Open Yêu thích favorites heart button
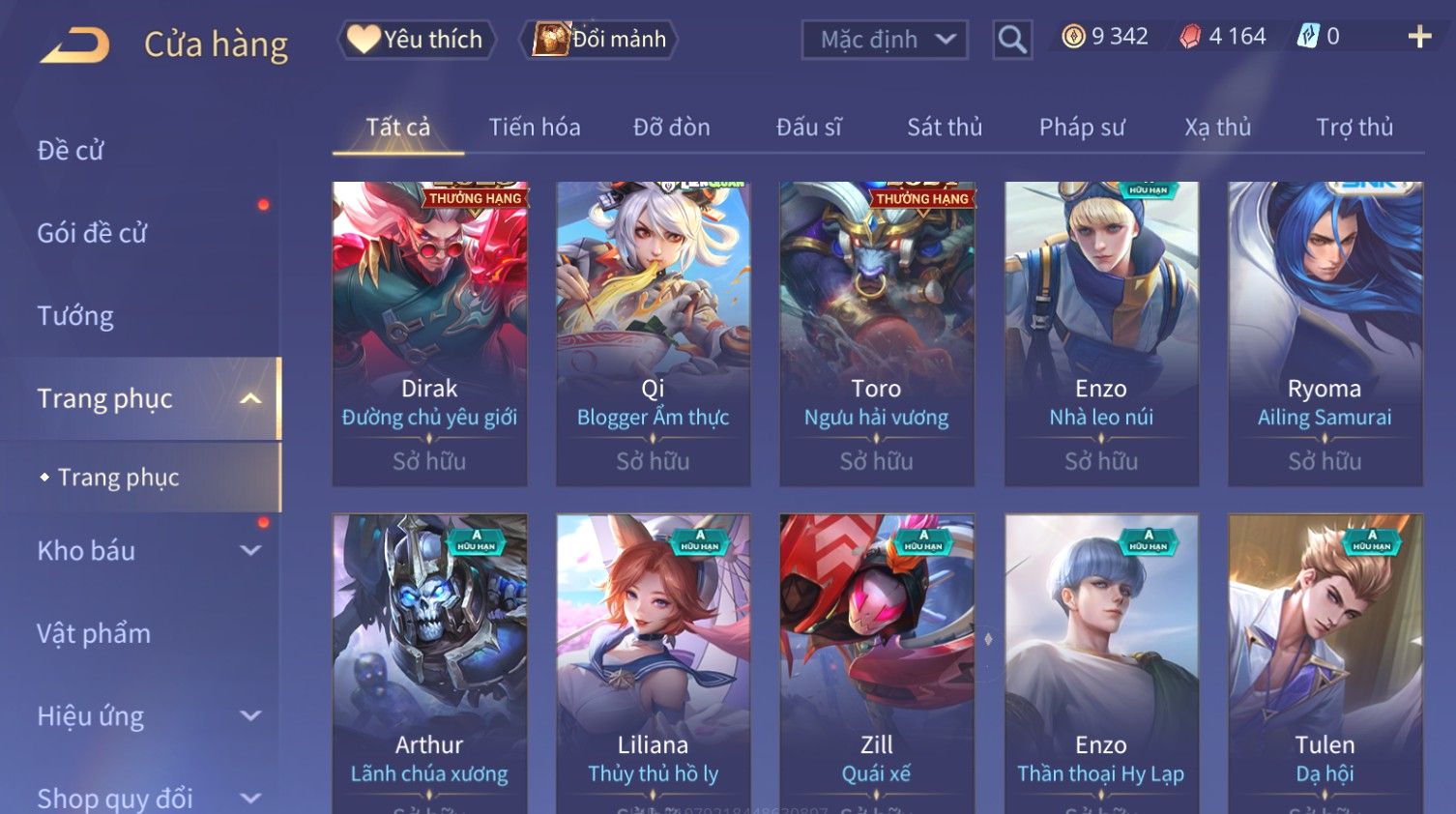The height and width of the screenshot is (814, 1456). [416, 40]
